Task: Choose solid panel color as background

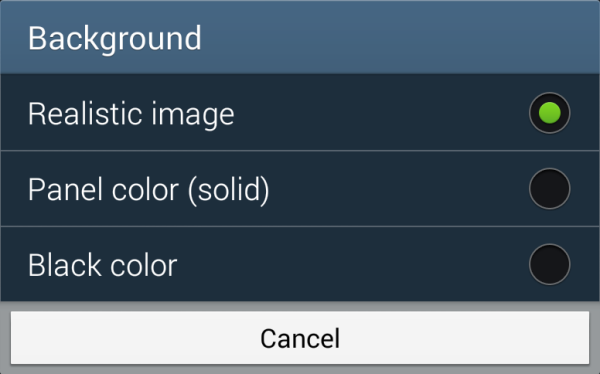Action: (x=300, y=189)
